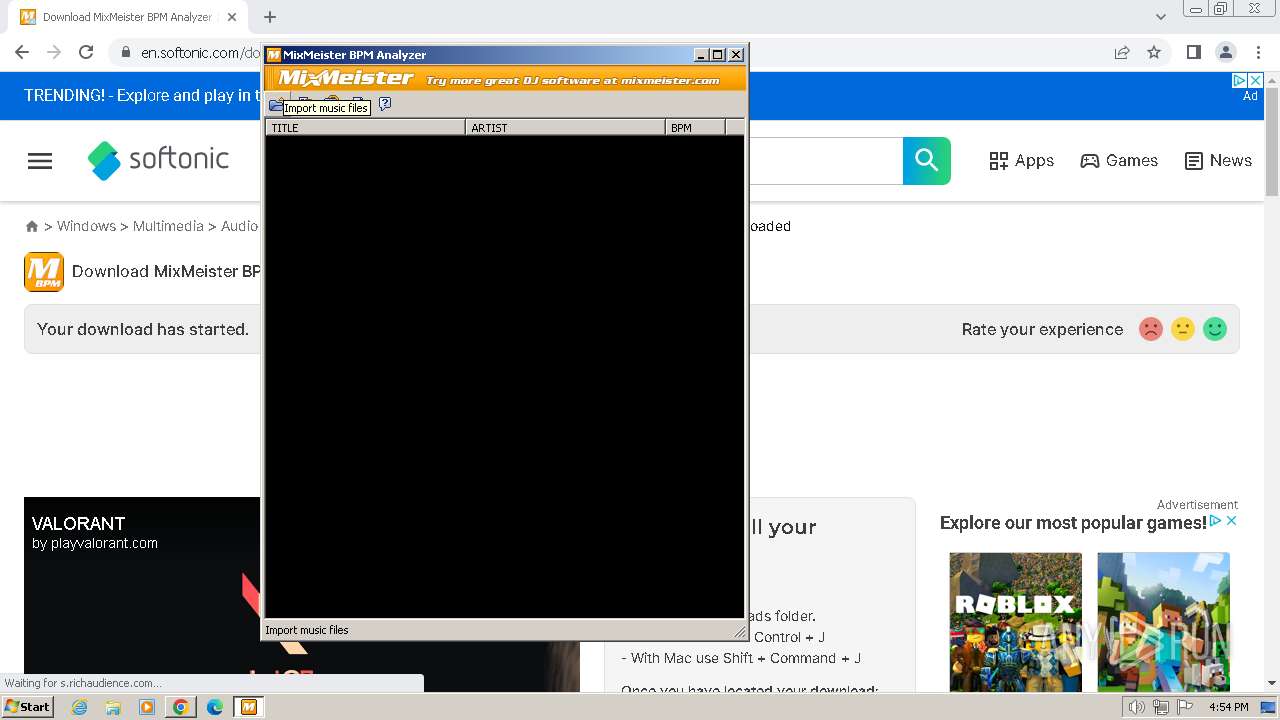Click the VALORANT ad title

(78, 523)
